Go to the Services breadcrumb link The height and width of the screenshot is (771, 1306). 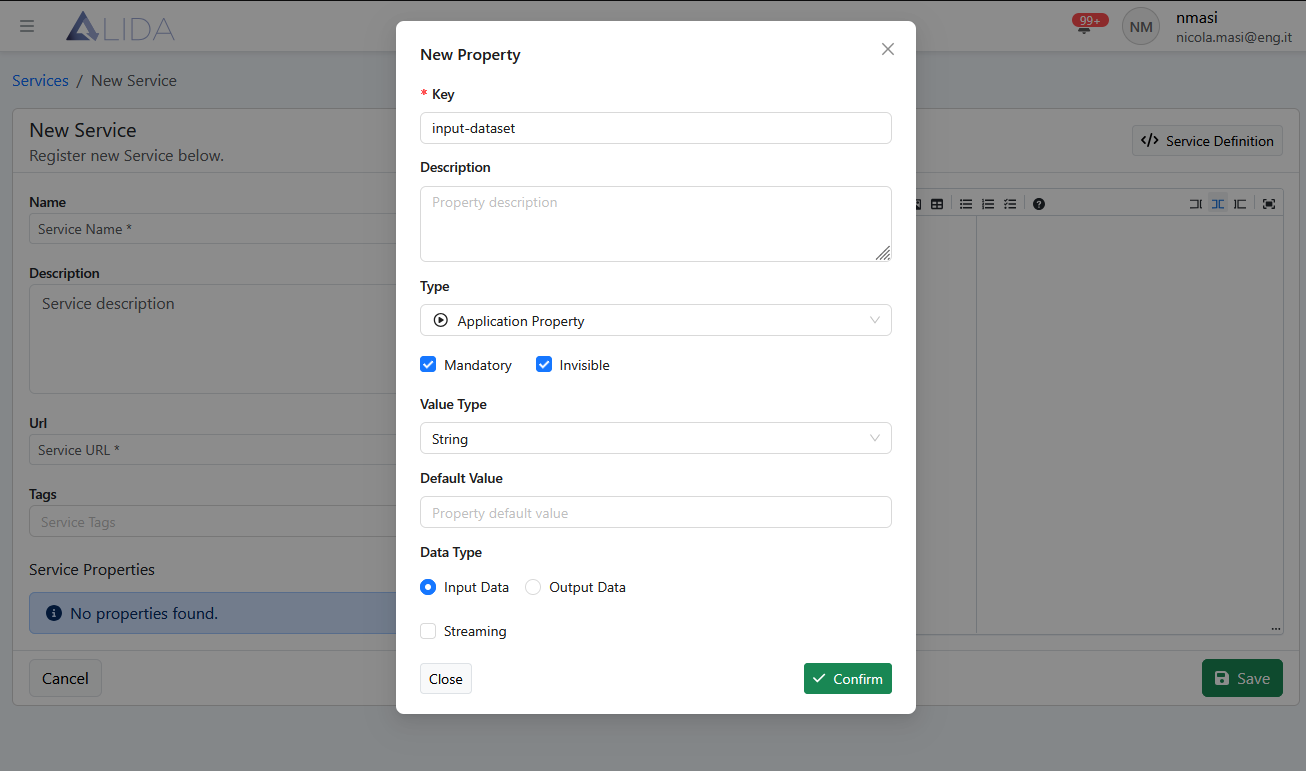40,81
